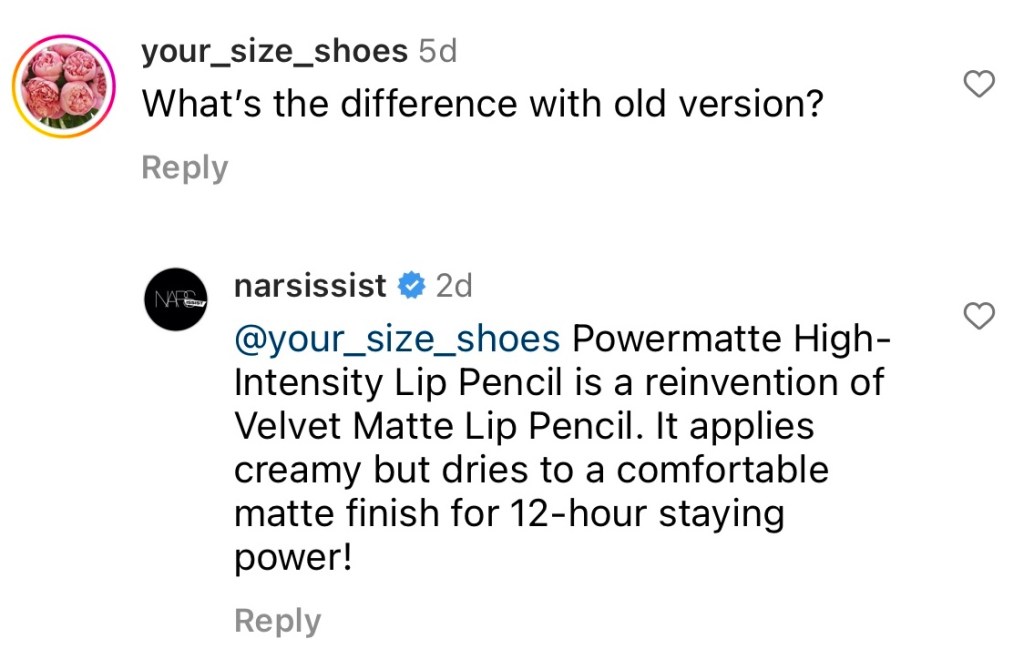
Task: Reply to the narsissist comment
Action: click(277, 621)
